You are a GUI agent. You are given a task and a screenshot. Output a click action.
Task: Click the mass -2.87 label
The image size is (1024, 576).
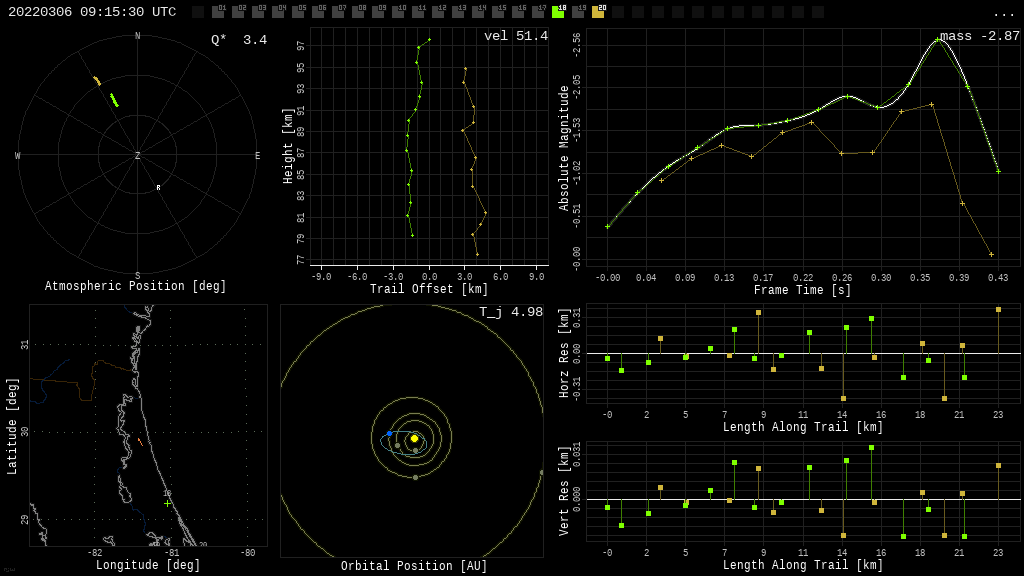click(x=979, y=37)
